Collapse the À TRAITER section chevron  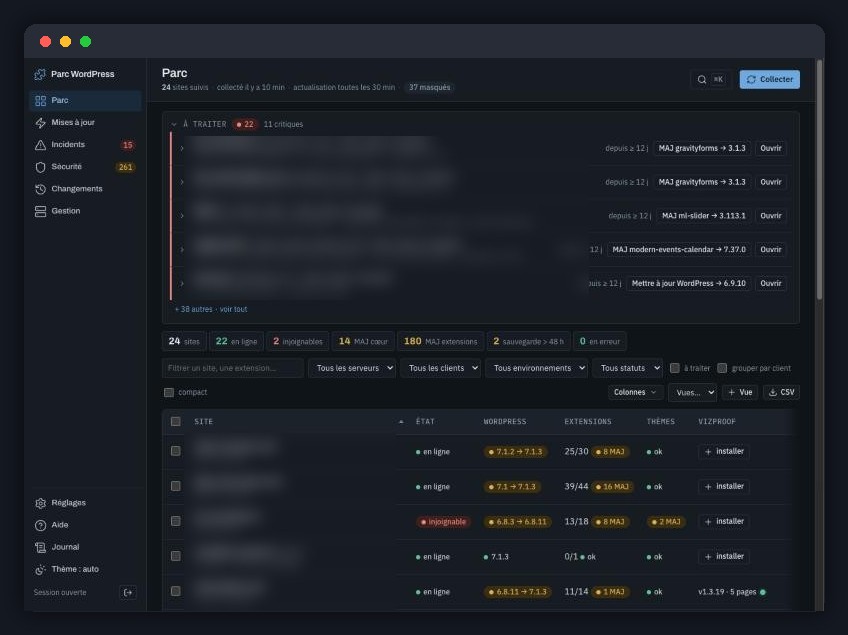click(174, 124)
